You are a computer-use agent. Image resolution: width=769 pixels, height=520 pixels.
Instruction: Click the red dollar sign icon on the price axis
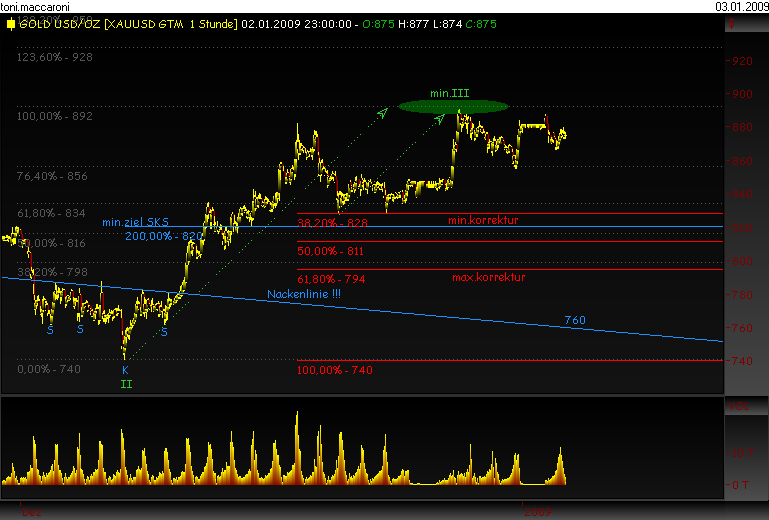pos(732,24)
